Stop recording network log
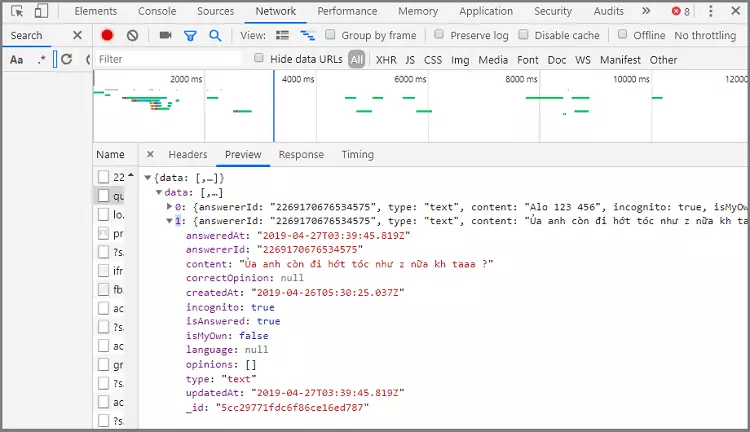 click(107, 35)
